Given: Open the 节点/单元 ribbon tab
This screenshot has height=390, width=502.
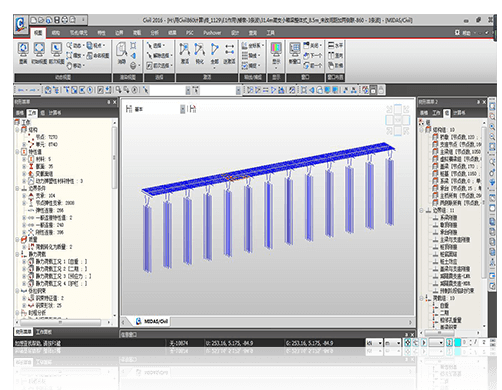Looking at the screenshot, I should [79, 33].
